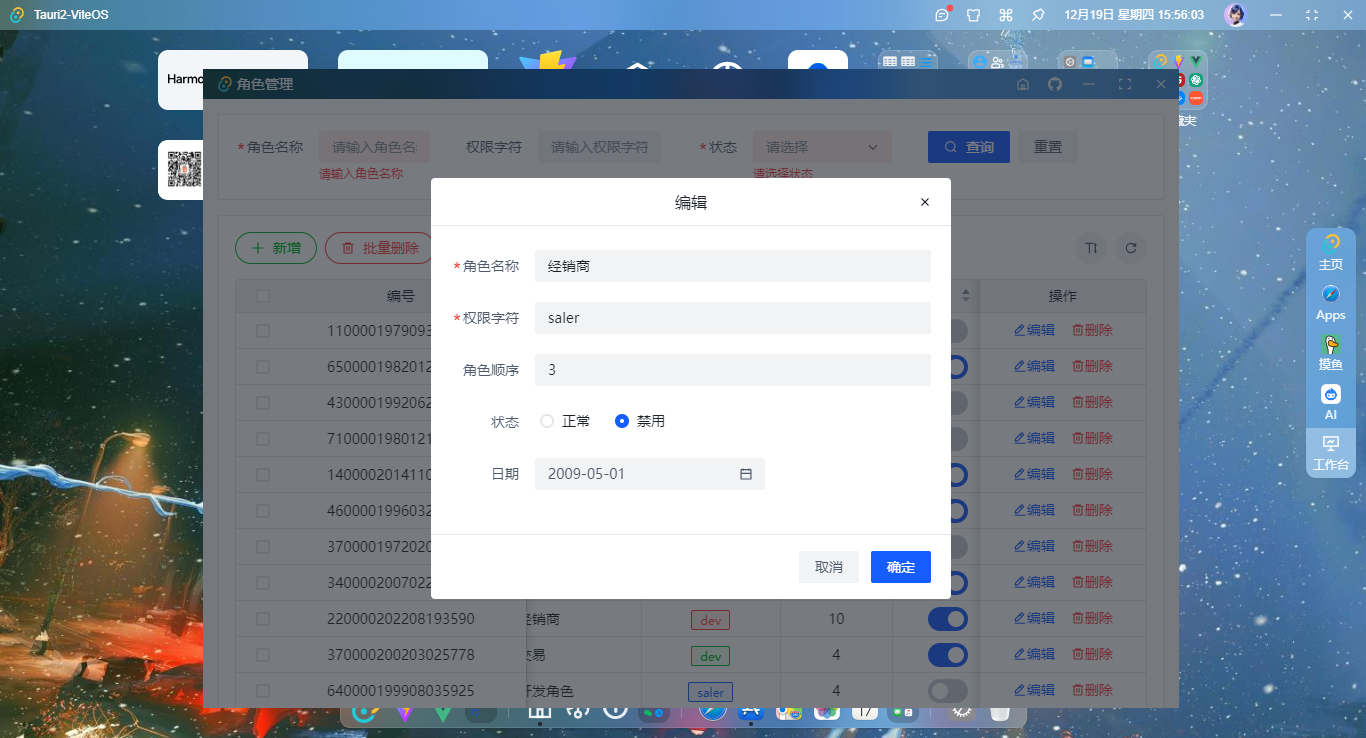Viewport: 1366px width, 738px height.
Task: Open 摸鱼 from the right sidebar
Action: 1330,352
